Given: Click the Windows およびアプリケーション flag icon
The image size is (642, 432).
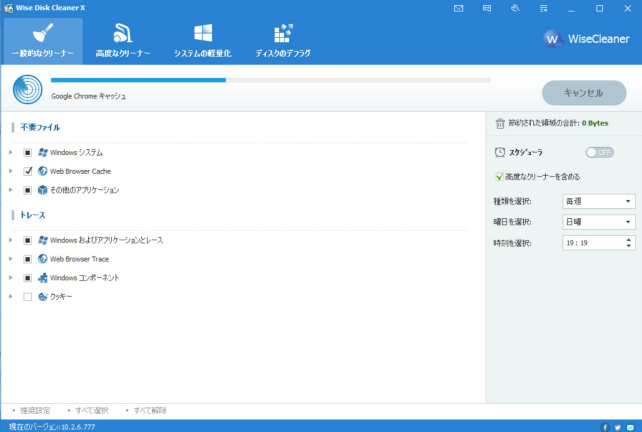Looking at the screenshot, I should (43, 240).
